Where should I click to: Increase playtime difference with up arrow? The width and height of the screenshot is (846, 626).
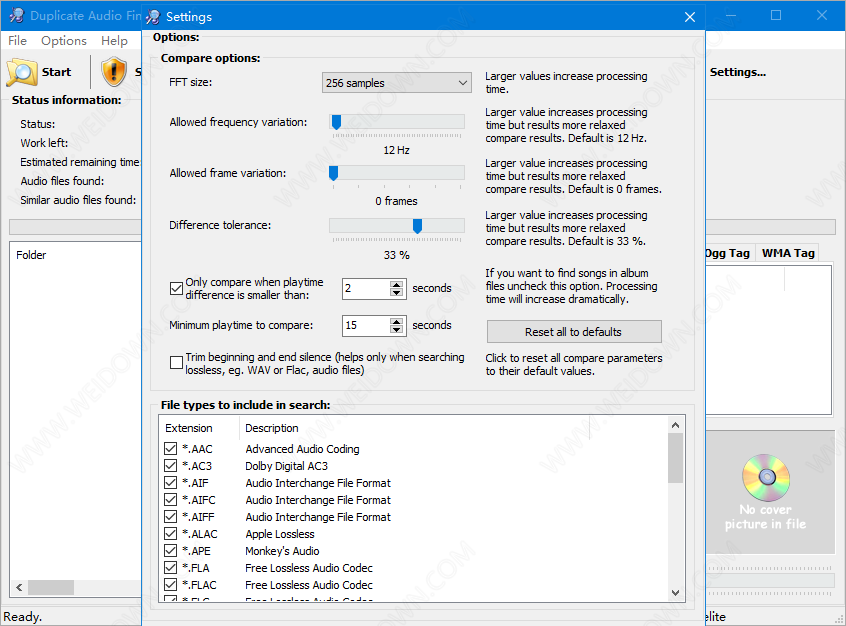[397, 284]
